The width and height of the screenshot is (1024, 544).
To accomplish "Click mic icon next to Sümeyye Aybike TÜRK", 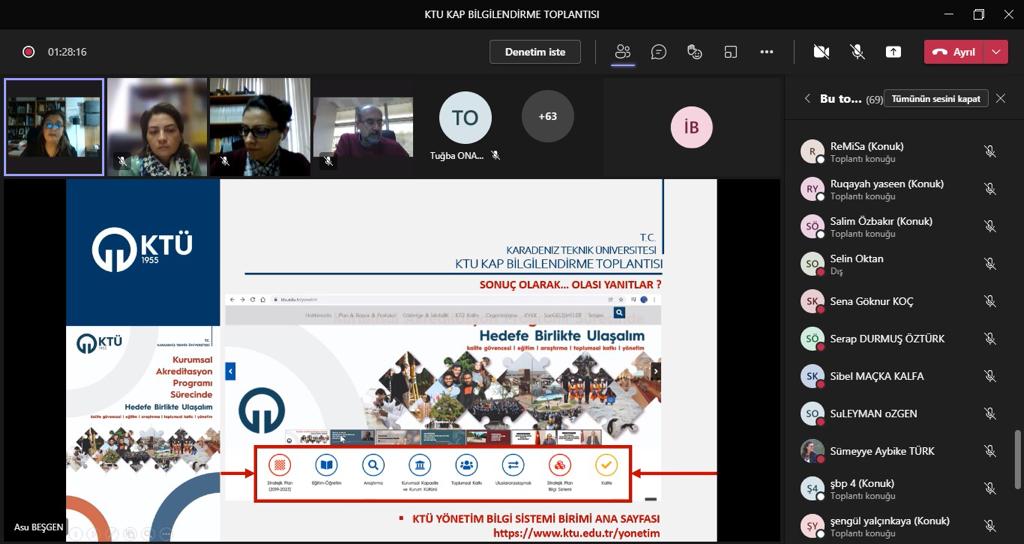I will coord(990,451).
